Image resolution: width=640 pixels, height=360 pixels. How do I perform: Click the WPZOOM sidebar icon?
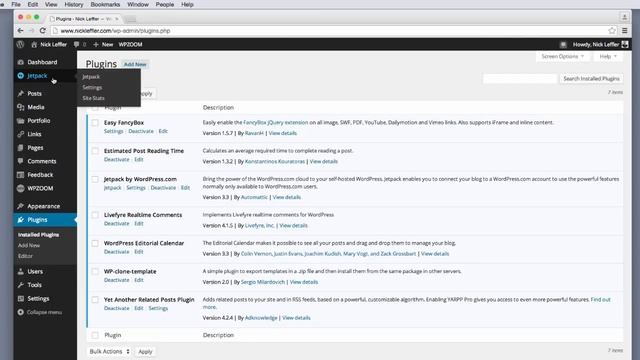tap(21, 188)
